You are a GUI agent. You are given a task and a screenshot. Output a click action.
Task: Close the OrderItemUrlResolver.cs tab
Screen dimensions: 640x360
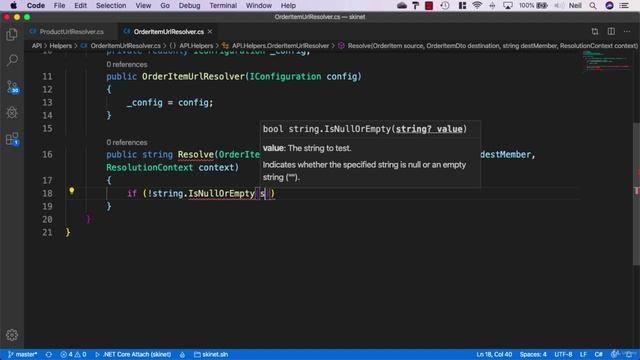coord(210,31)
